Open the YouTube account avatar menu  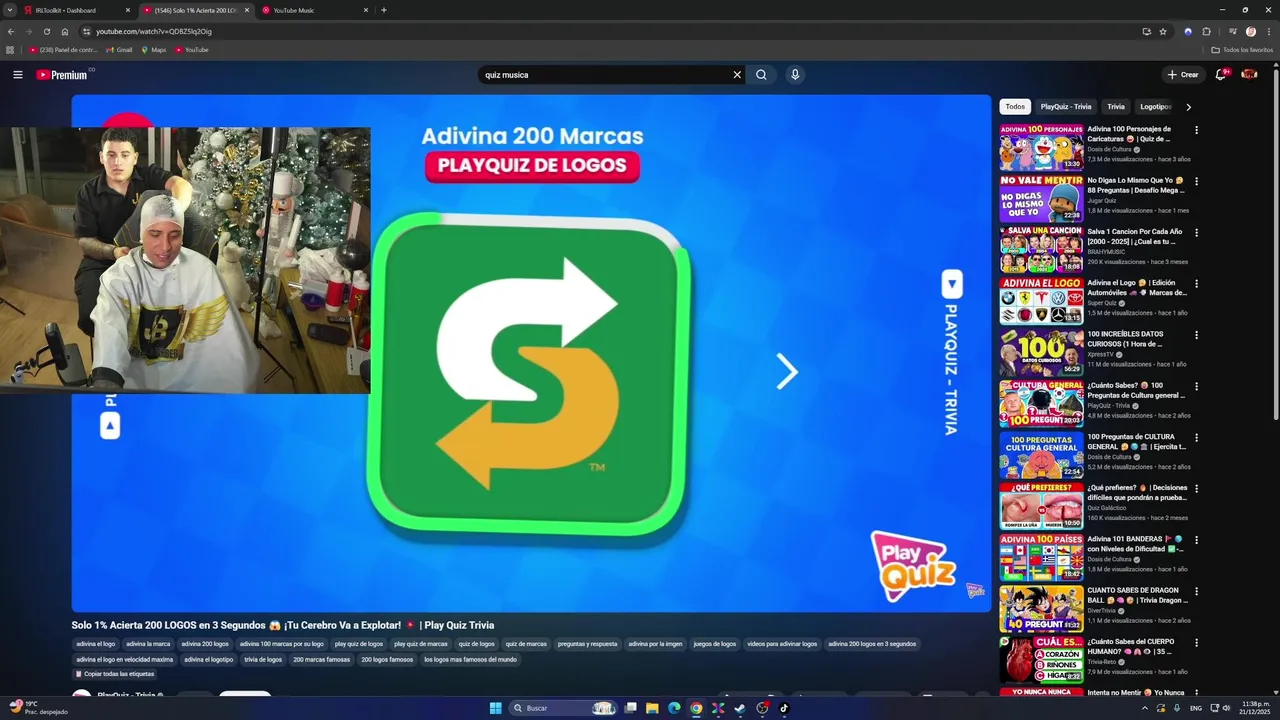click(1249, 75)
